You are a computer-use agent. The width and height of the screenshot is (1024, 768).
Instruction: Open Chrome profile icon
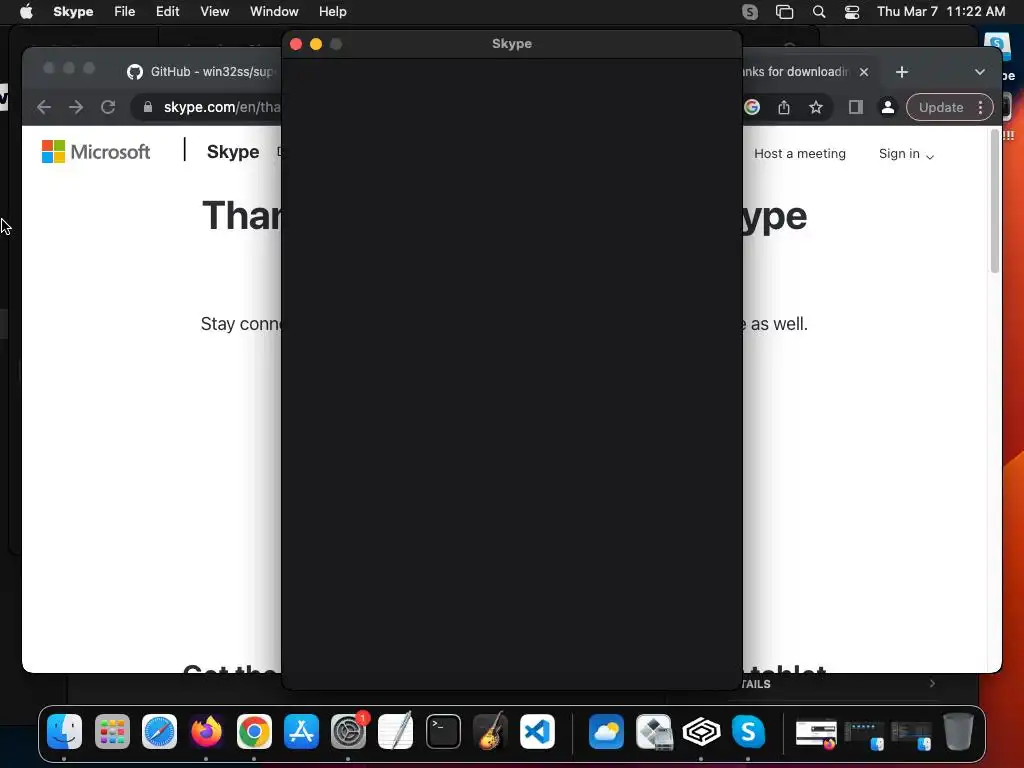click(x=888, y=107)
